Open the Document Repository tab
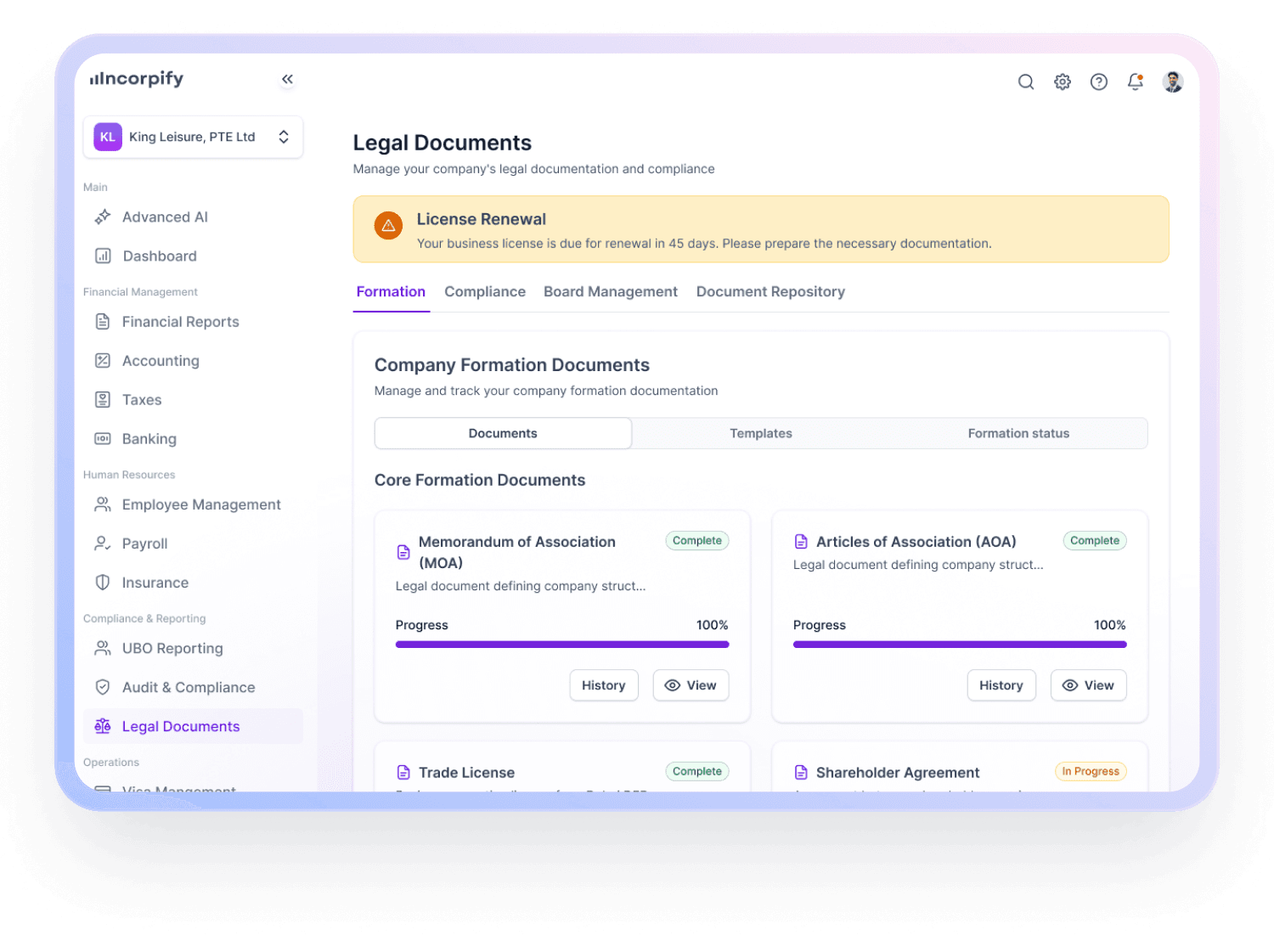 [x=770, y=292]
